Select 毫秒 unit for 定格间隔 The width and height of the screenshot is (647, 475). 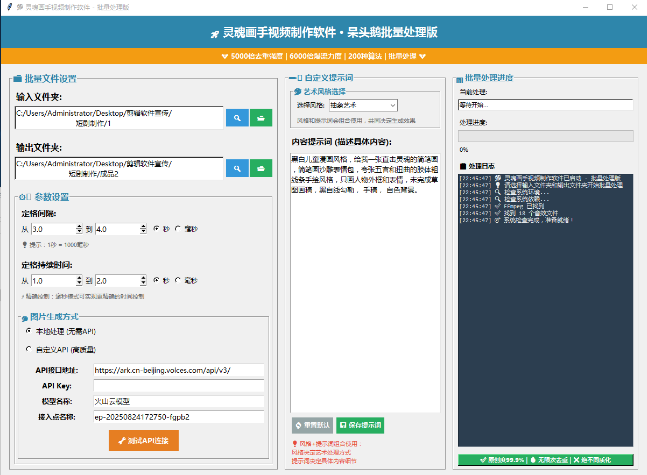pos(177,229)
